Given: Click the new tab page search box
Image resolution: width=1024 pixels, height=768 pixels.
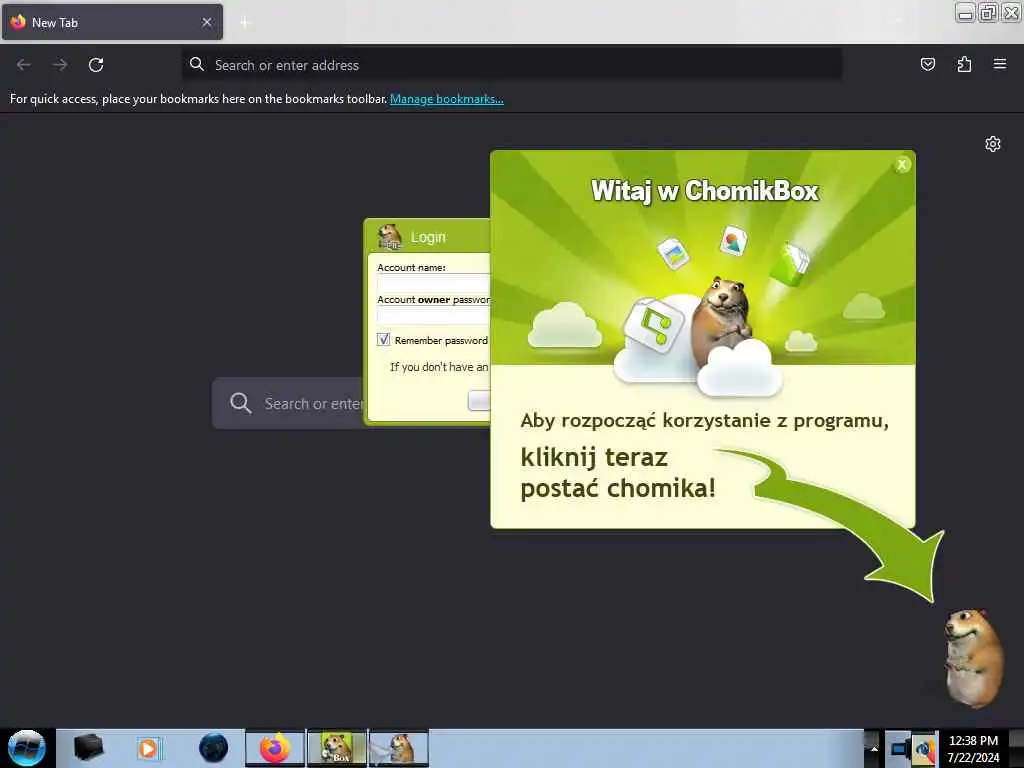Looking at the screenshot, I should pyautogui.click(x=287, y=403).
